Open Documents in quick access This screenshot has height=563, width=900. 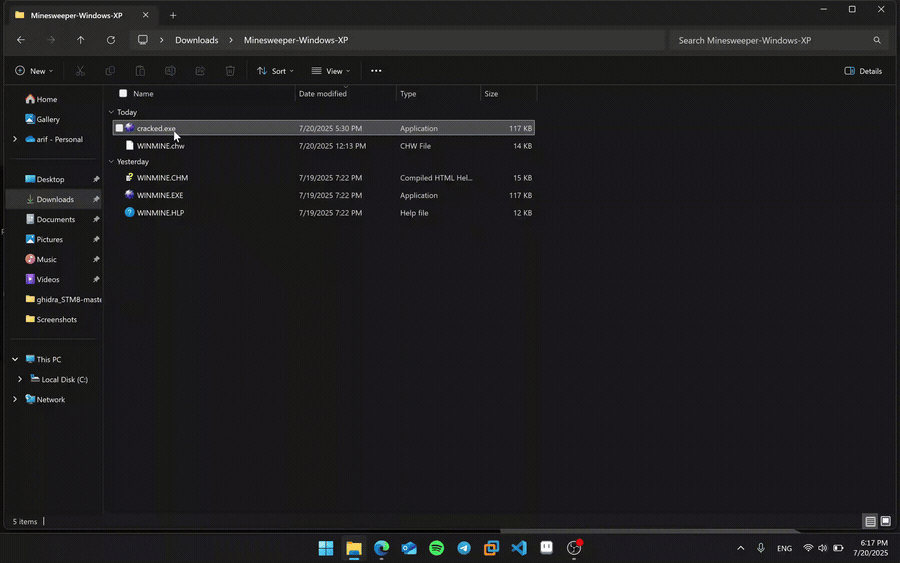pyautogui.click(x=55, y=219)
